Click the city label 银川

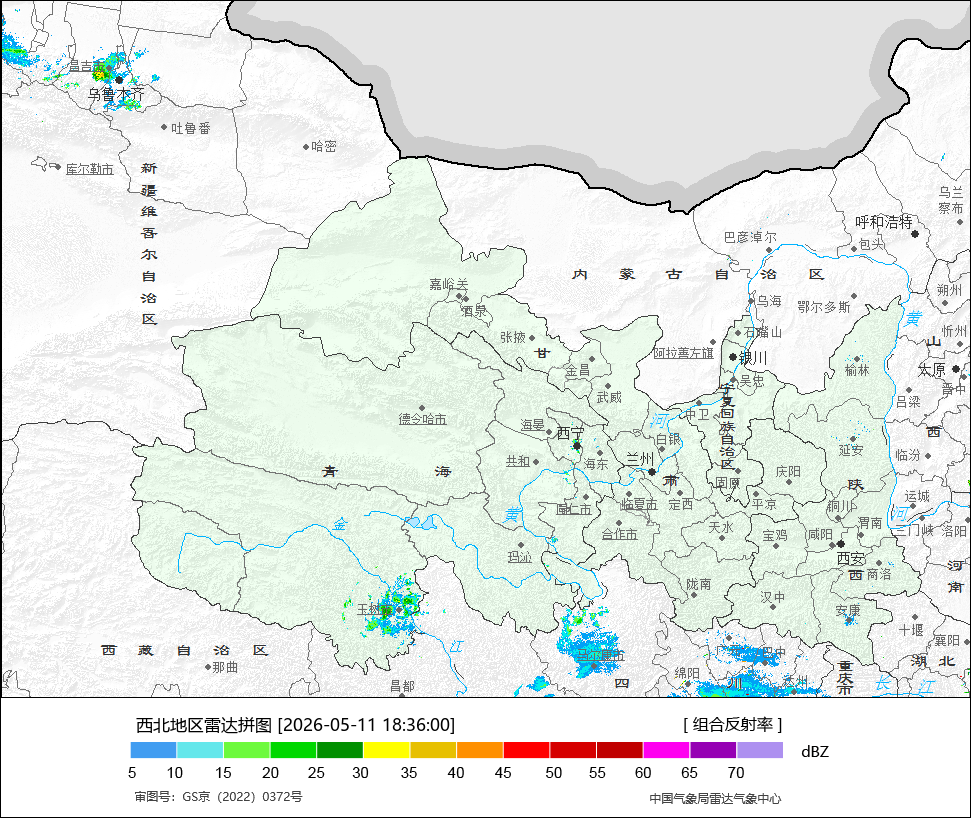tap(754, 358)
